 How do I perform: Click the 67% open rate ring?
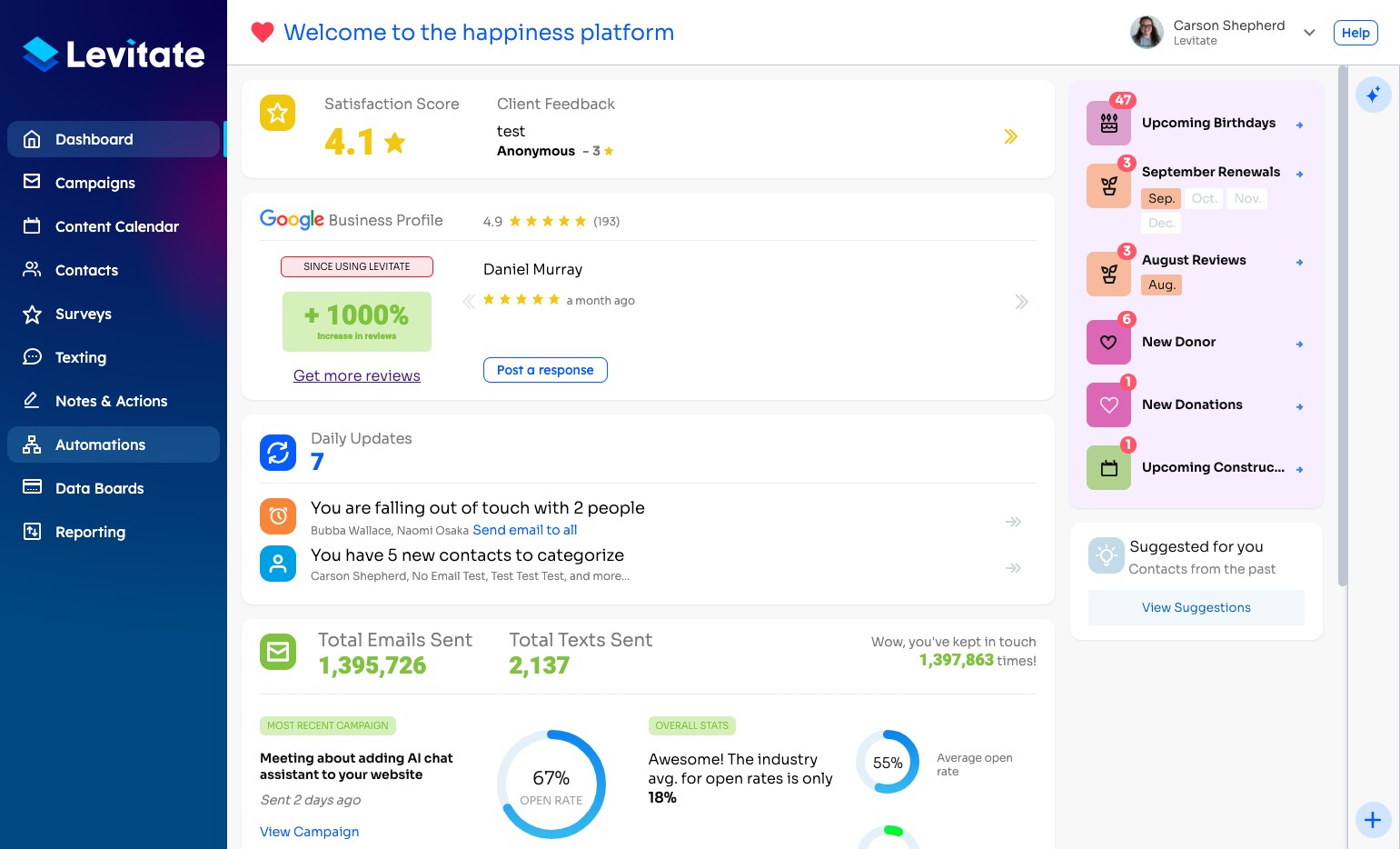point(551,784)
